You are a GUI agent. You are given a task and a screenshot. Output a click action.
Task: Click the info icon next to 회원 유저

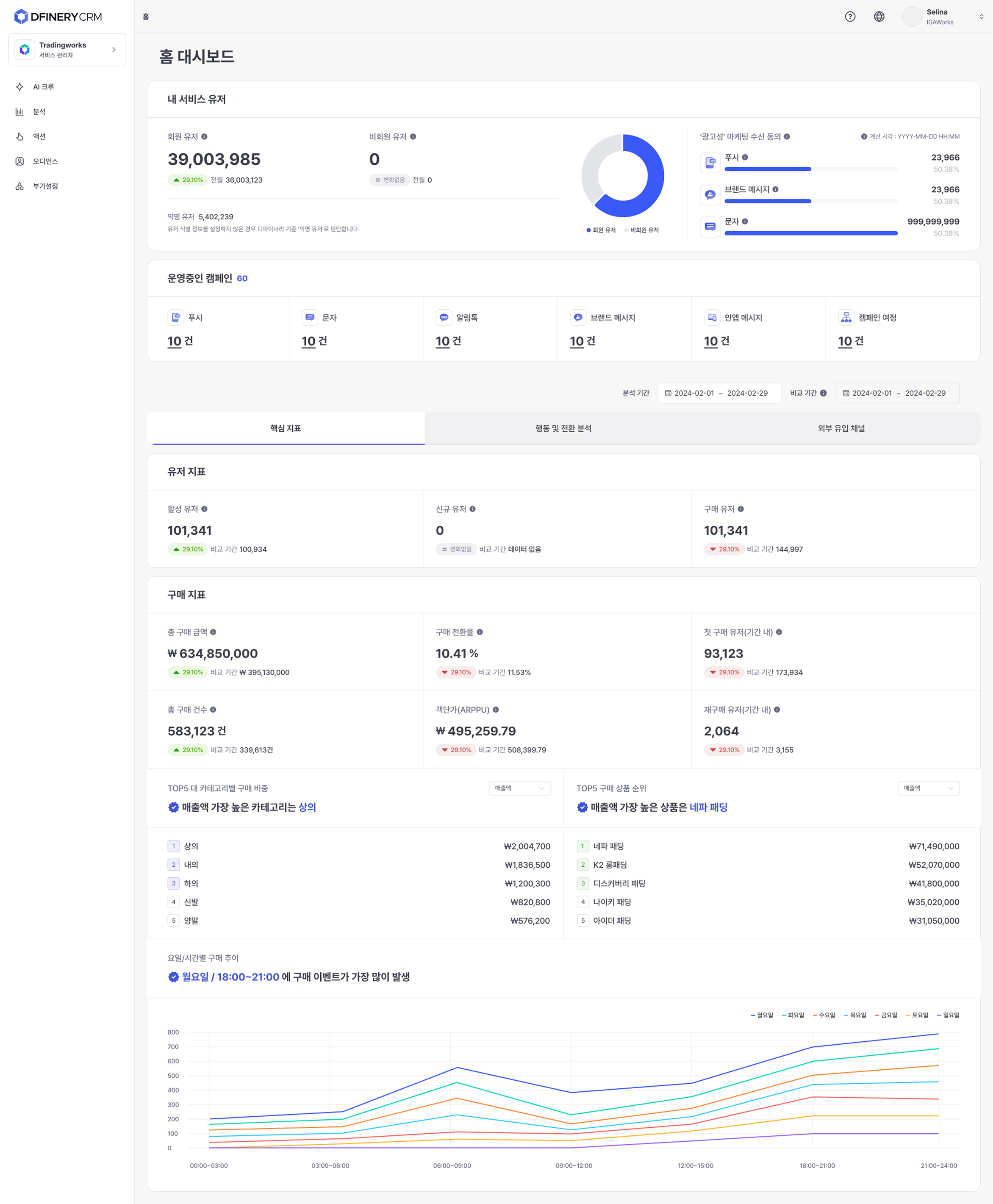click(x=204, y=137)
